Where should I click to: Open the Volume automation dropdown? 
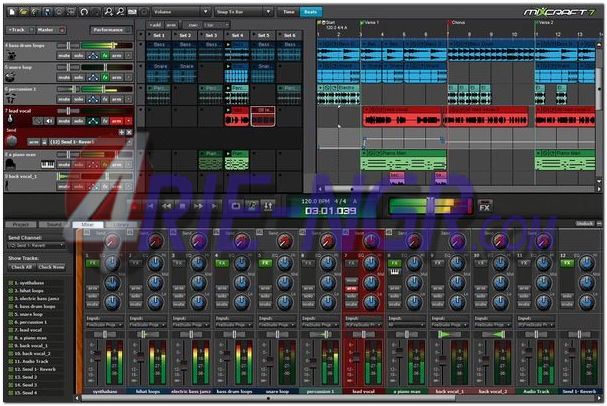point(181,12)
